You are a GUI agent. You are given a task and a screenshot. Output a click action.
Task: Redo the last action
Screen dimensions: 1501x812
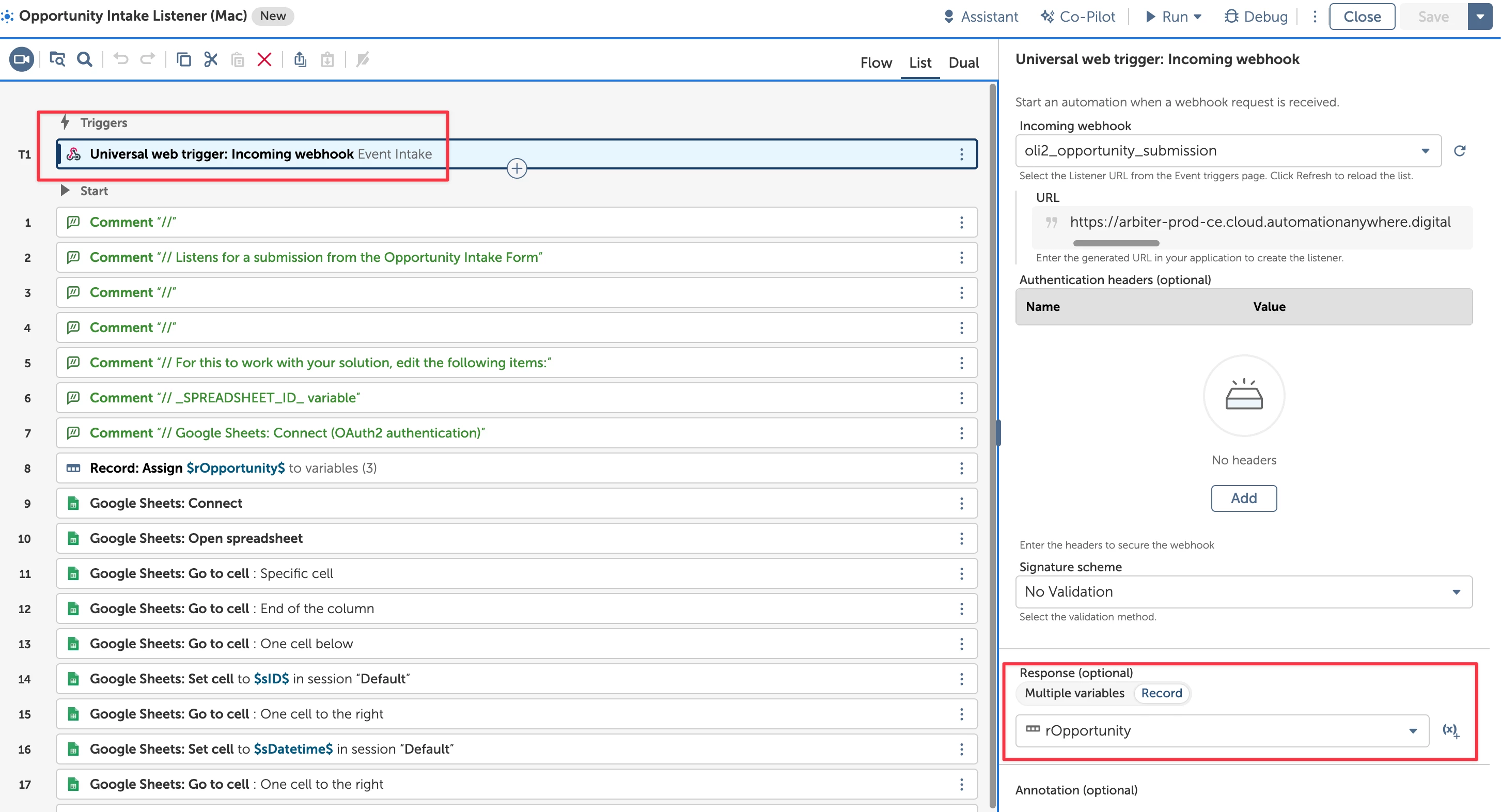[148, 59]
